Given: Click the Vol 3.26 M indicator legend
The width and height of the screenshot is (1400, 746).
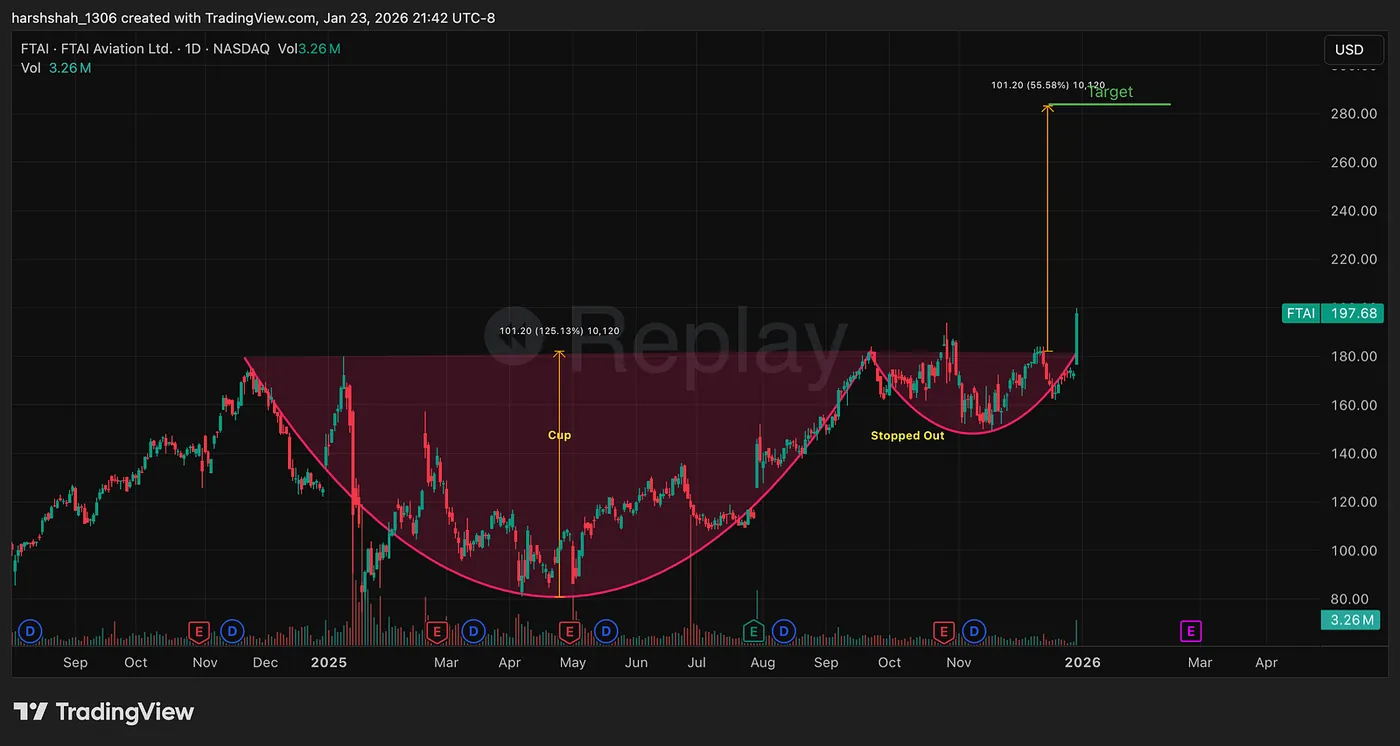Looking at the screenshot, I should (56, 68).
